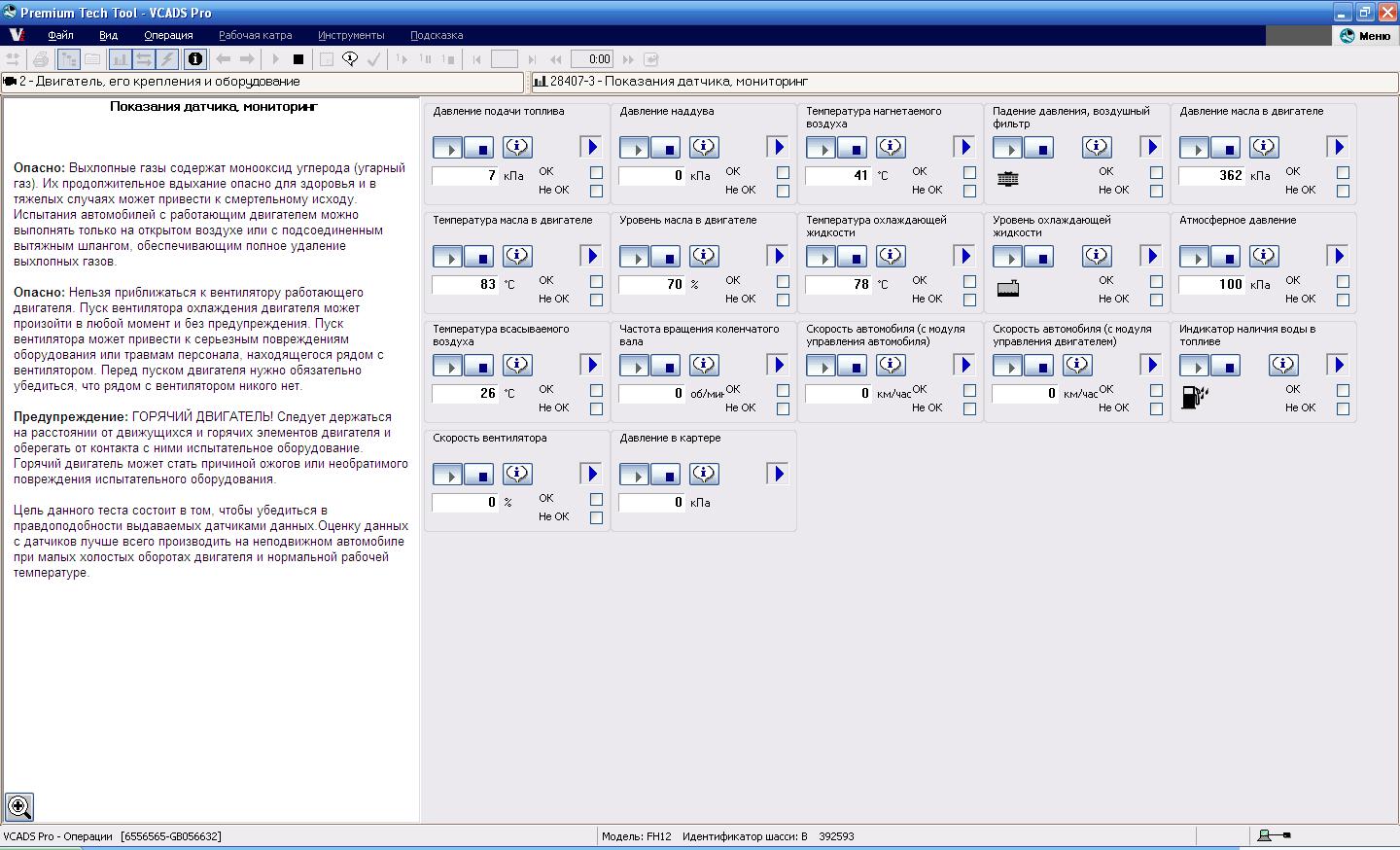Expand Температура охлаждающей жидкости blue arrow
Image resolution: width=1400 pixels, height=850 pixels.
pos(964,256)
